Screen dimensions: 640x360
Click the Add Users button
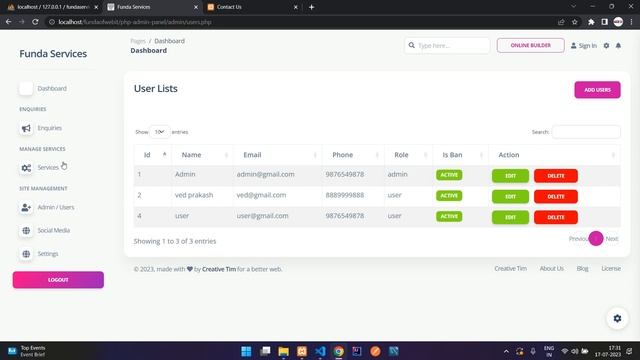coord(598,90)
